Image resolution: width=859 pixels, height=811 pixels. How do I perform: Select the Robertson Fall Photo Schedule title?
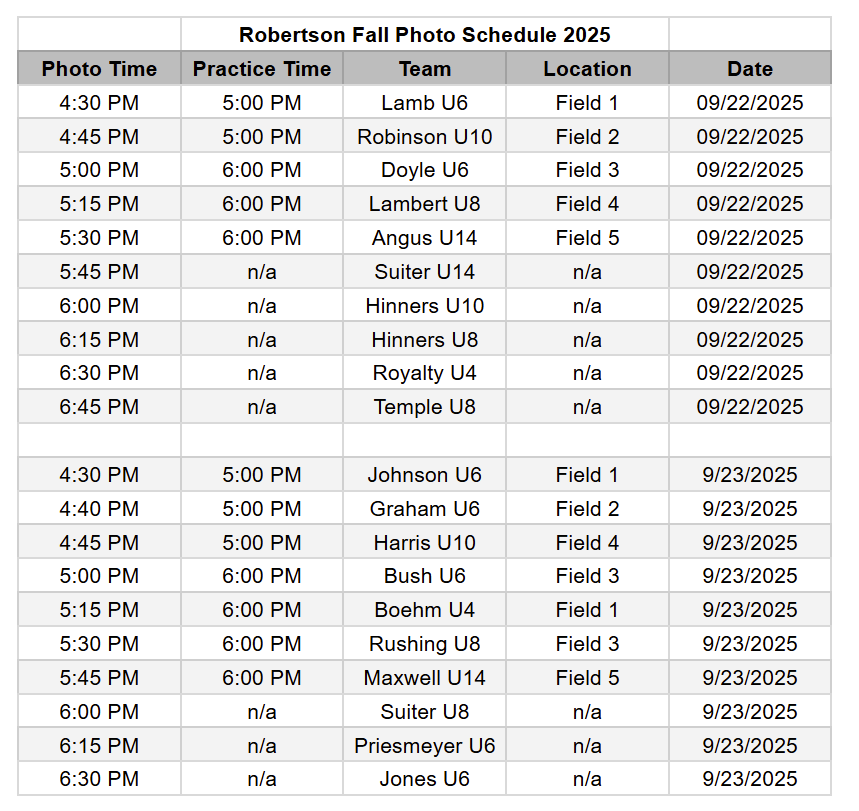pos(424,35)
